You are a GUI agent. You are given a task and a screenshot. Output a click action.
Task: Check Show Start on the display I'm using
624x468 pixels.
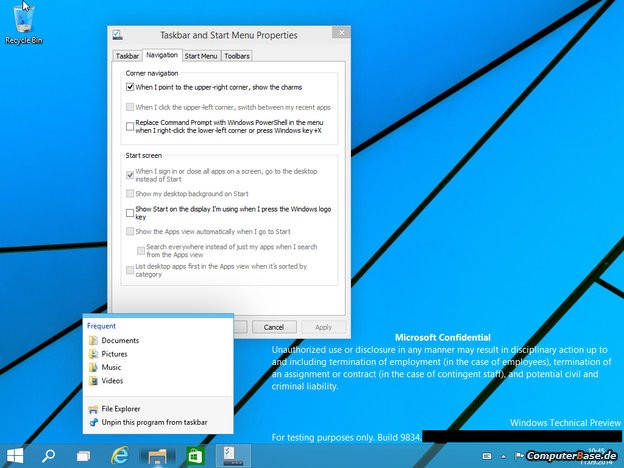pos(131,212)
